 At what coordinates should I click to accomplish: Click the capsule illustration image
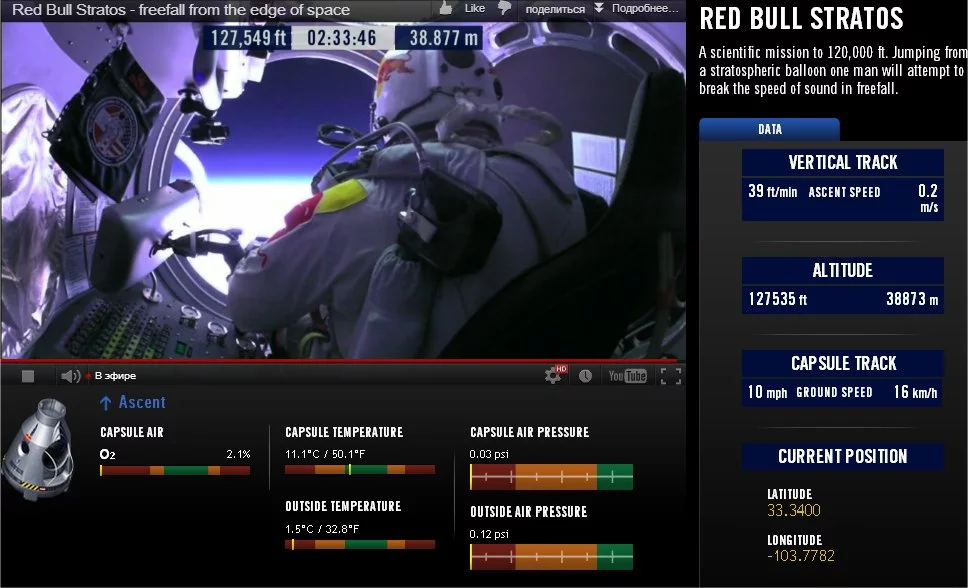pos(38,449)
